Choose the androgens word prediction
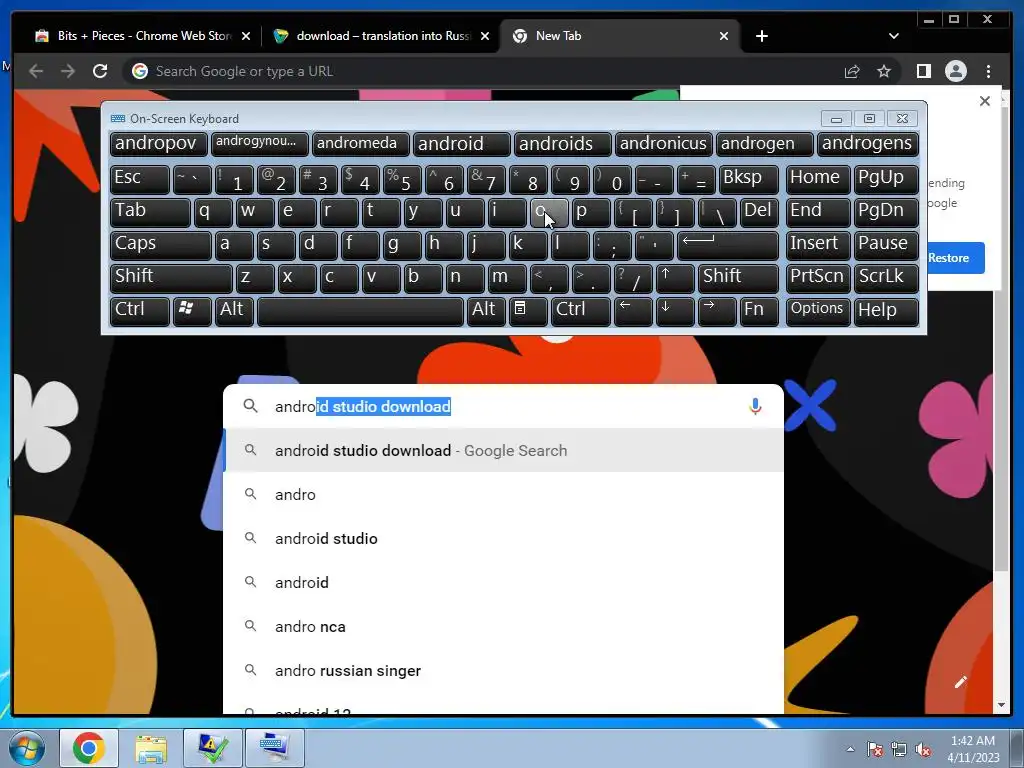 [x=867, y=144]
